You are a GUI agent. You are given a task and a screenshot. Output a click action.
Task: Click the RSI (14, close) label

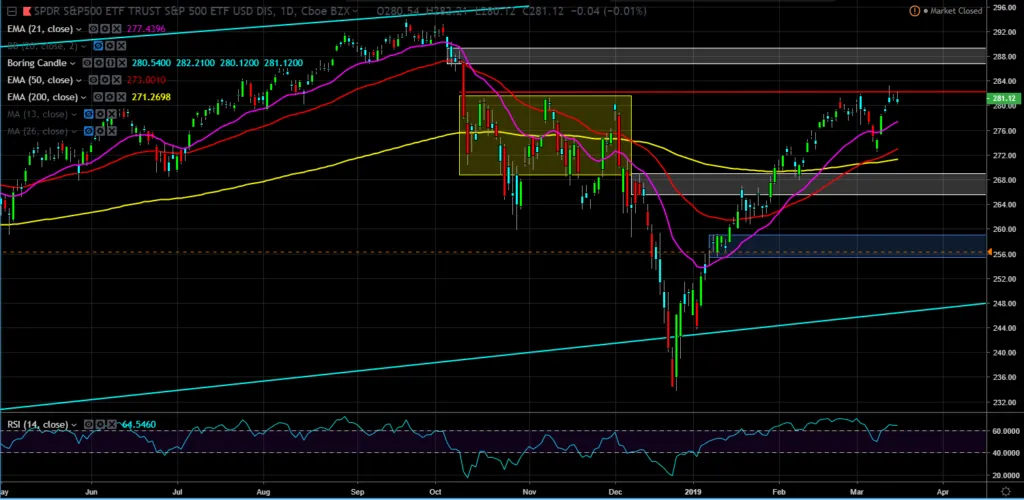[37, 424]
